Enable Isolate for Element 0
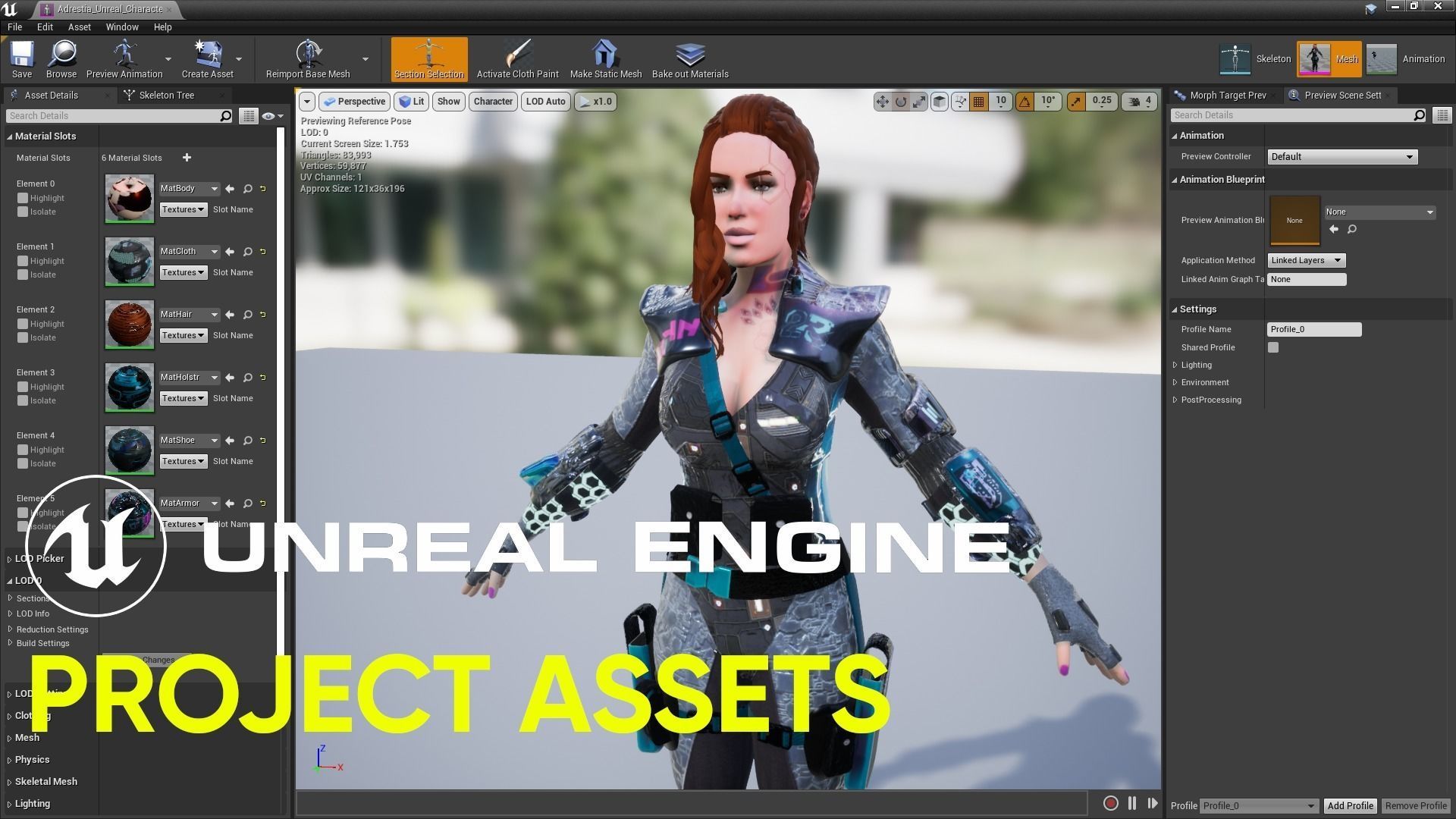 [23, 212]
